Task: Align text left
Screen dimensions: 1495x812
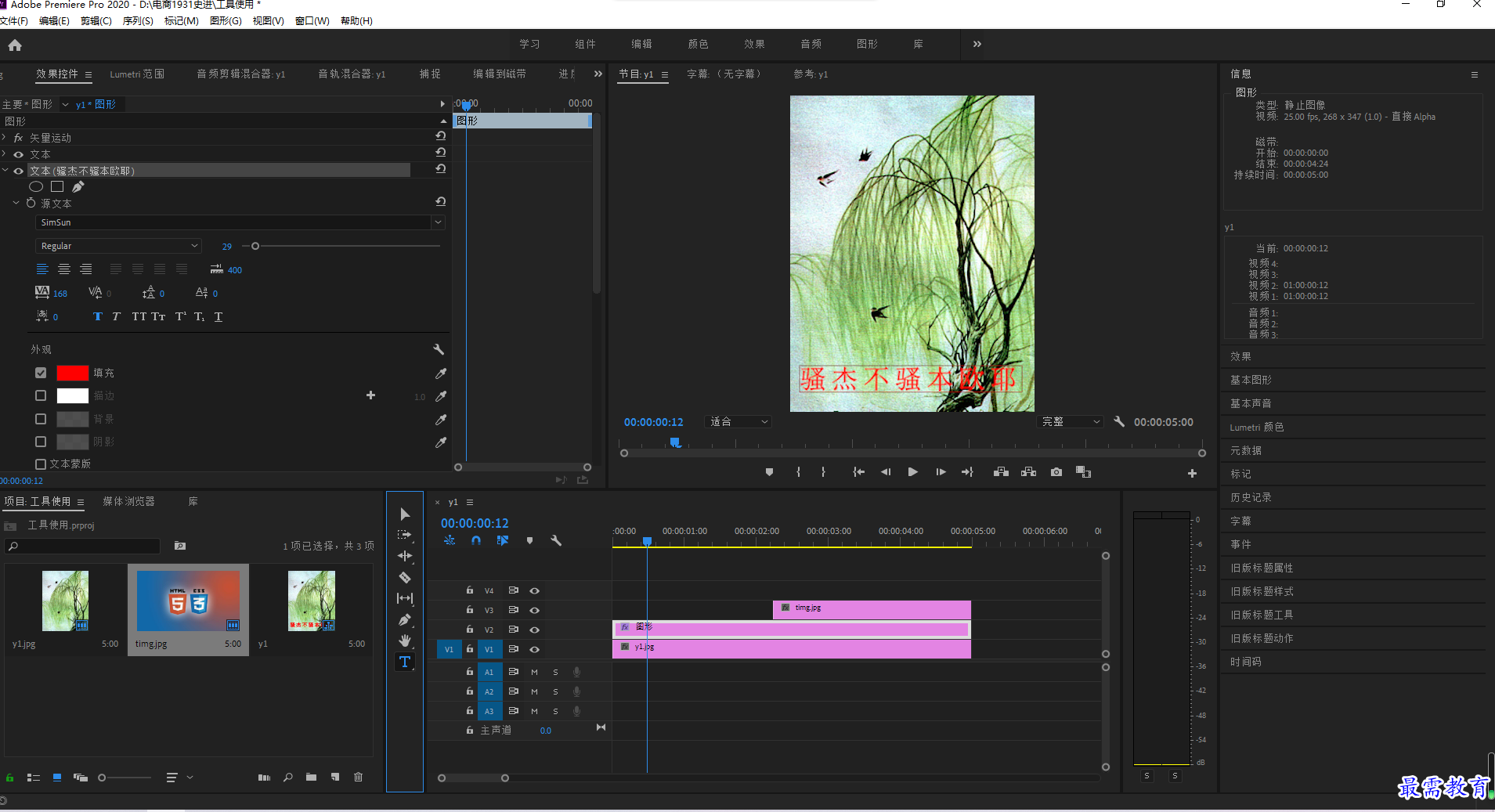Action: pyautogui.click(x=42, y=269)
